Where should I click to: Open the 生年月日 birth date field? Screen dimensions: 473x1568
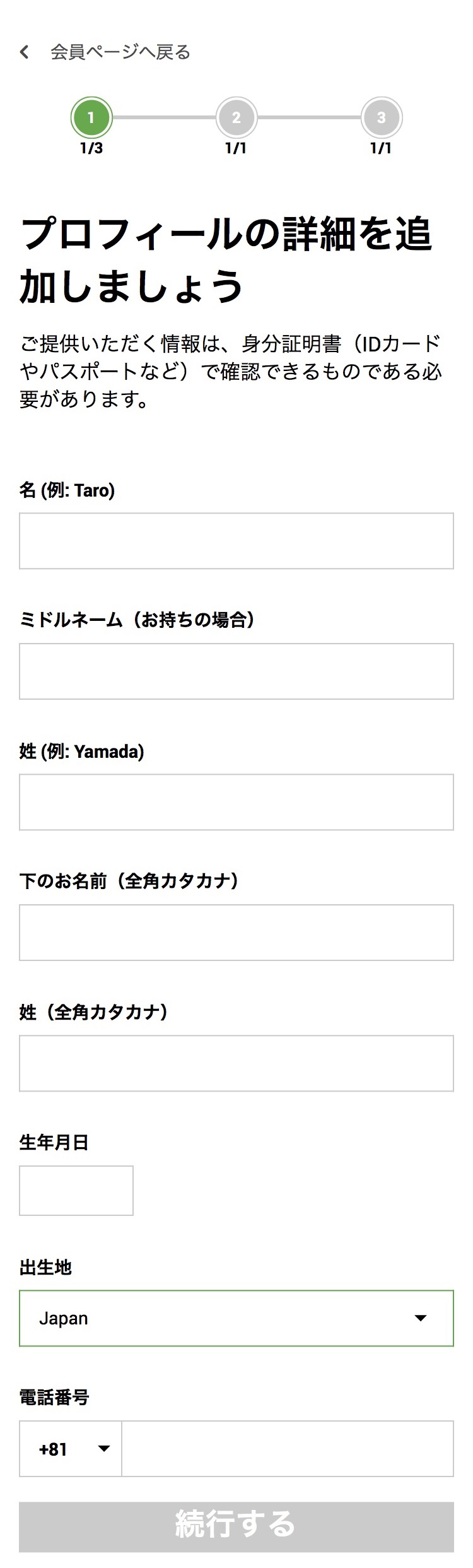[x=76, y=1191]
